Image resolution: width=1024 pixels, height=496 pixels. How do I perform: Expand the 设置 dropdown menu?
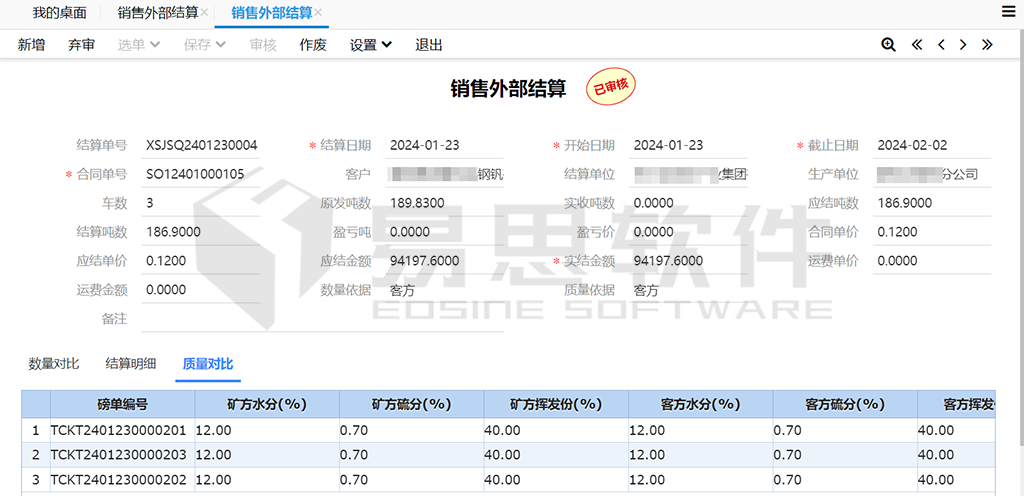[x=370, y=45]
